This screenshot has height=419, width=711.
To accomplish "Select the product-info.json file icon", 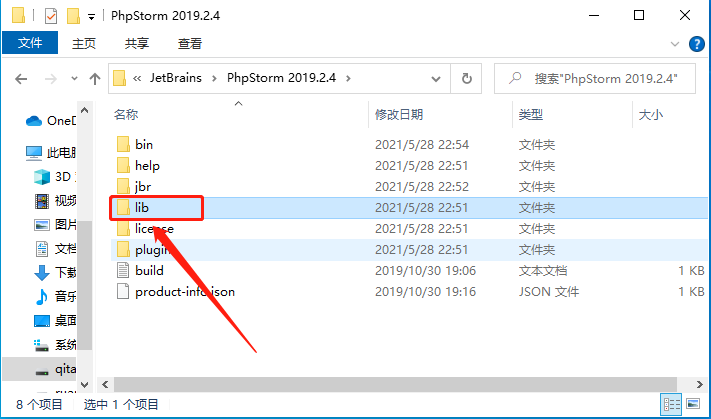I will (x=123, y=292).
